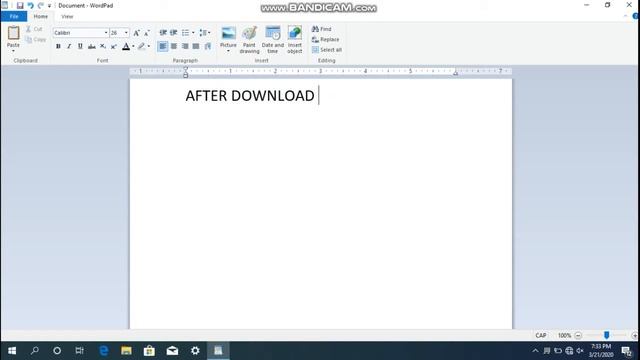Show hidden system tray icons
This screenshot has height=360, width=640.
(x=536, y=351)
